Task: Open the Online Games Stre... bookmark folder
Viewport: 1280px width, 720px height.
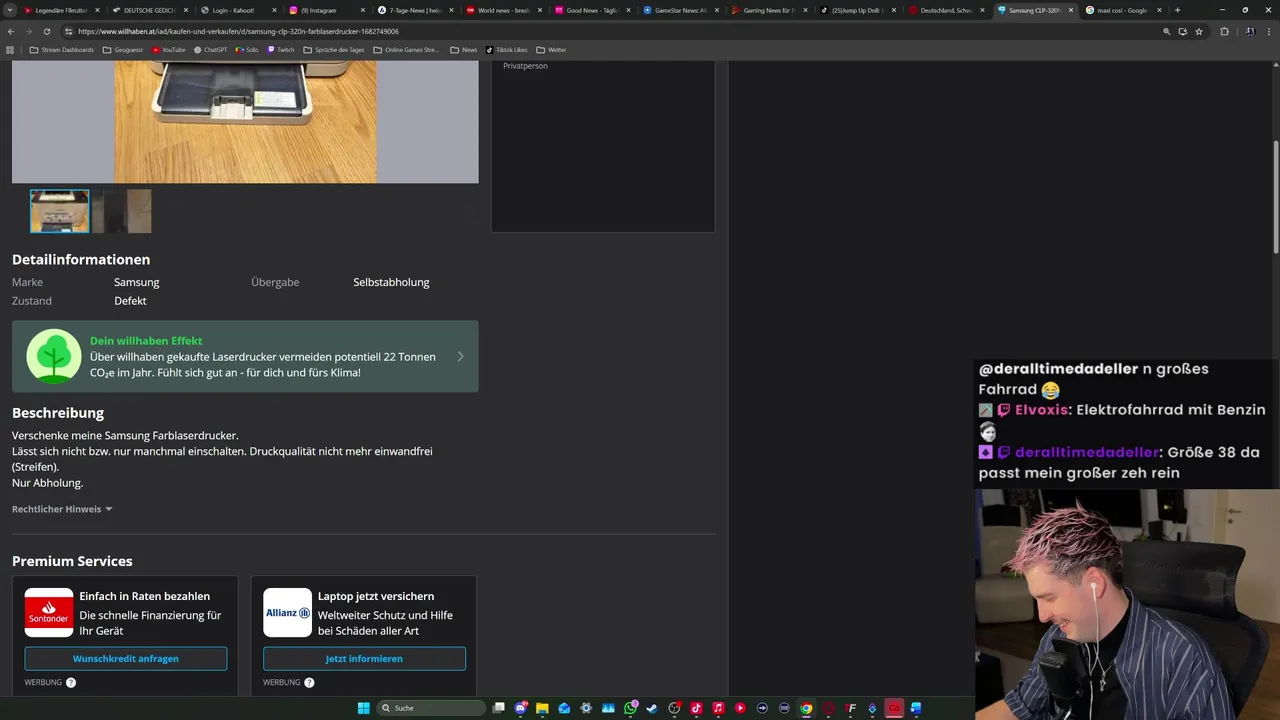Action: click(405, 49)
